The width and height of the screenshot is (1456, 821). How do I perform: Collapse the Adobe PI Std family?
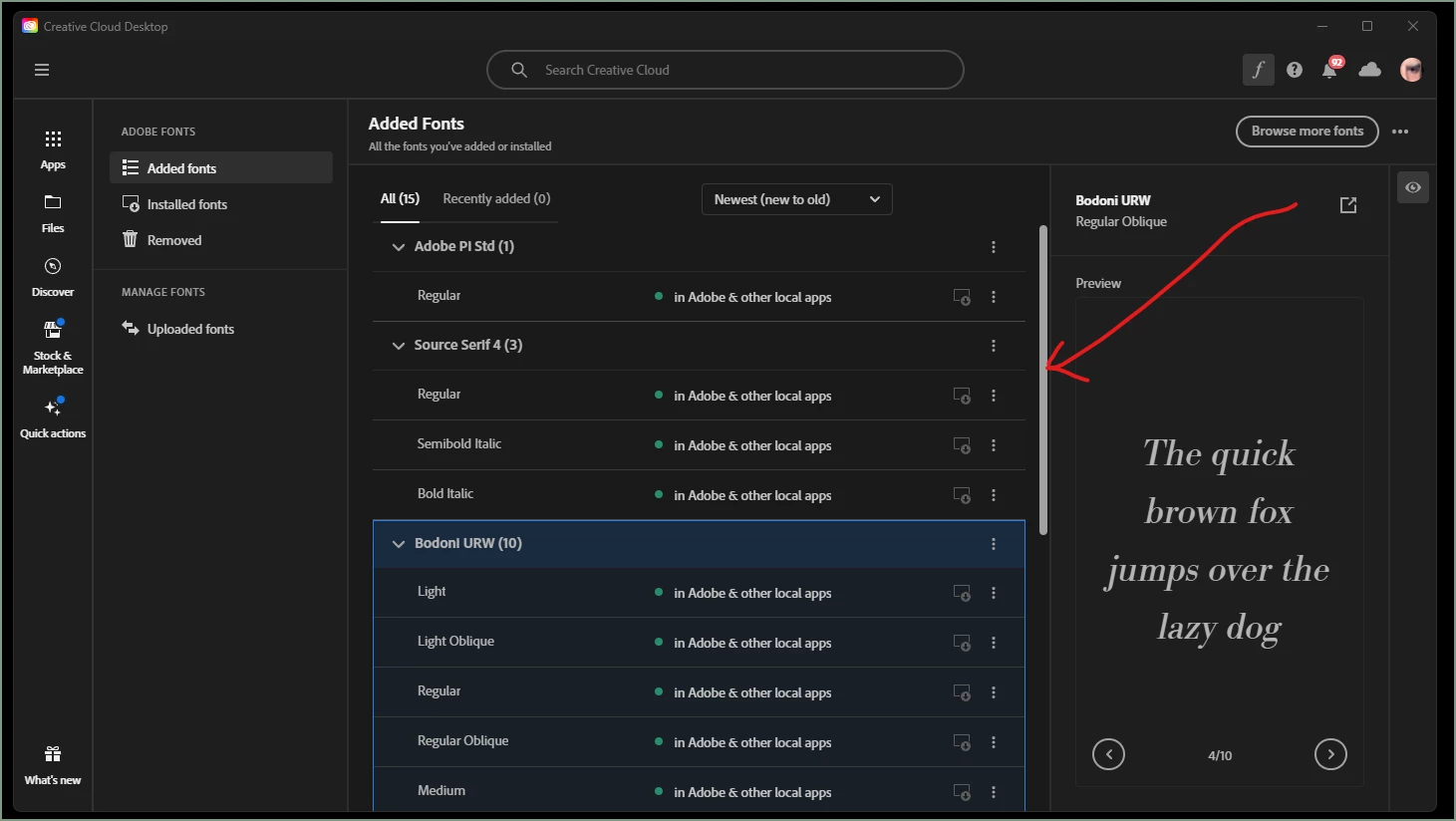(399, 247)
